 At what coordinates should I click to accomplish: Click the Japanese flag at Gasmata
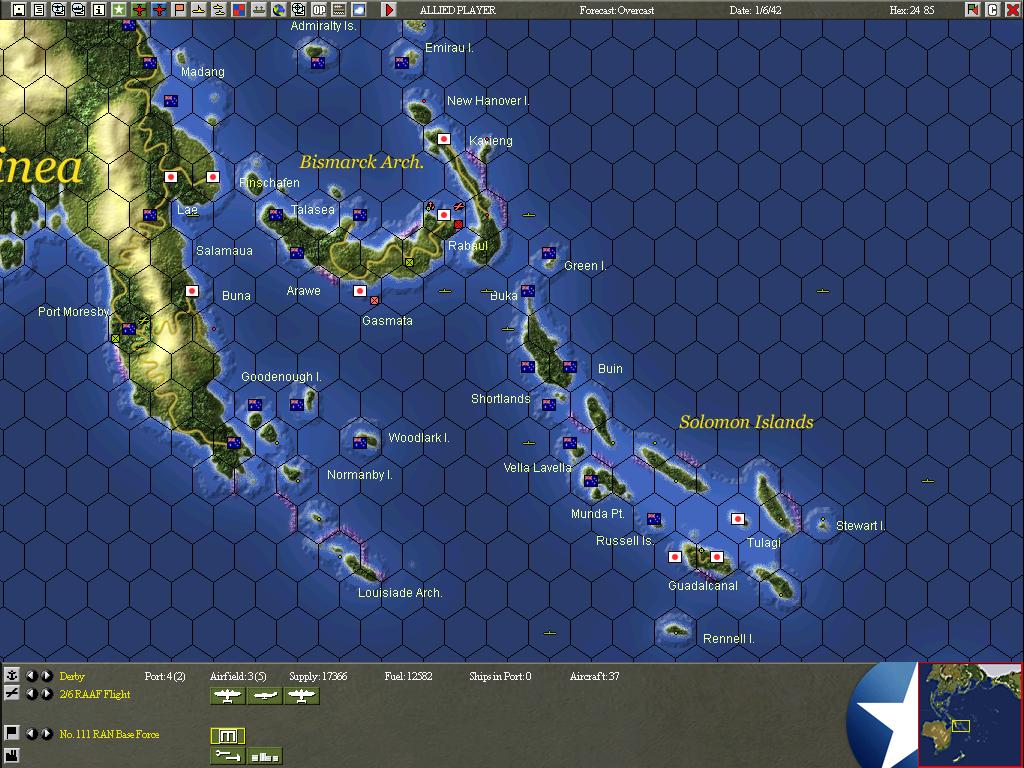[x=360, y=291]
